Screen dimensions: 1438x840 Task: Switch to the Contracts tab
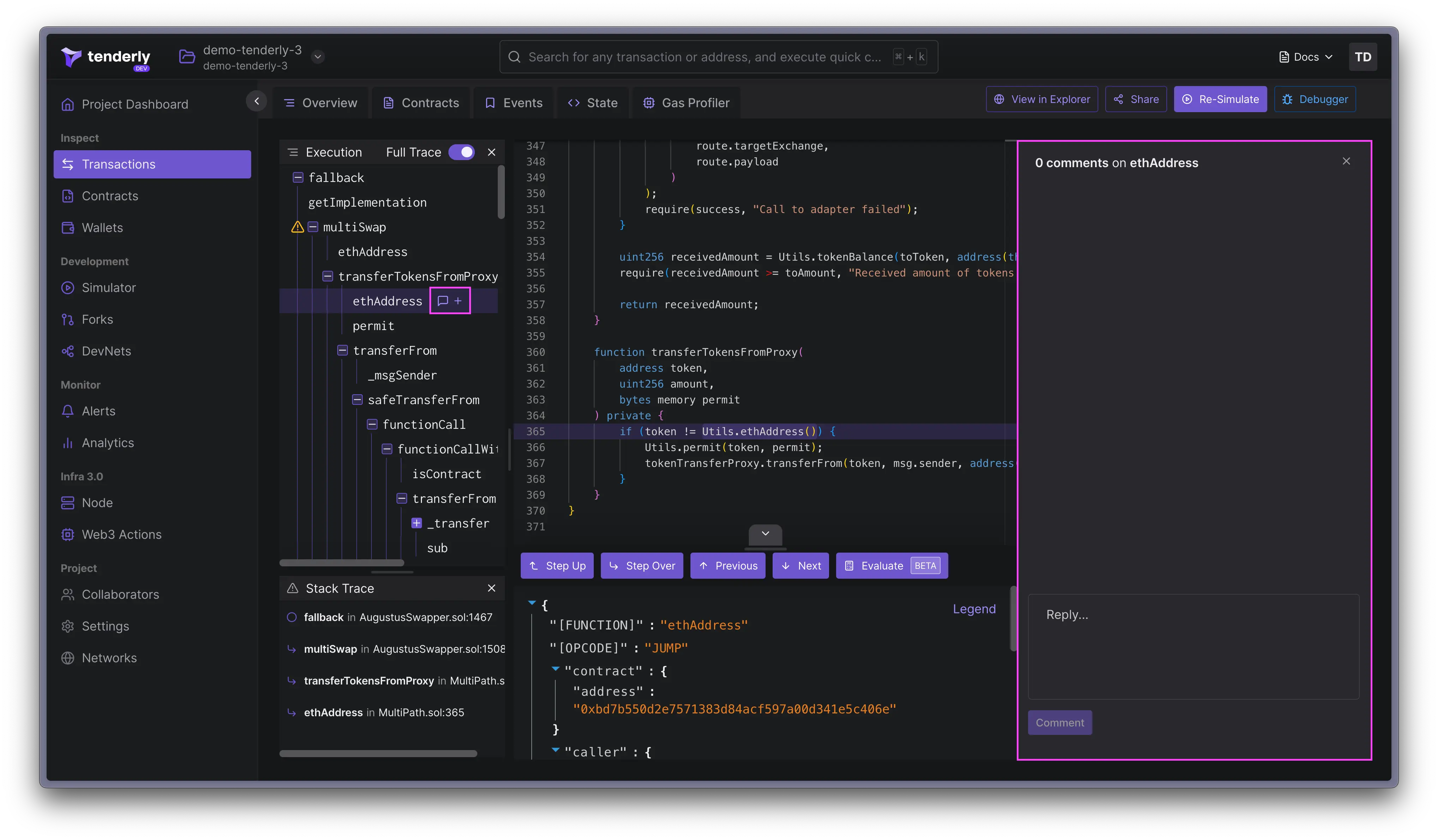pyautogui.click(x=421, y=103)
